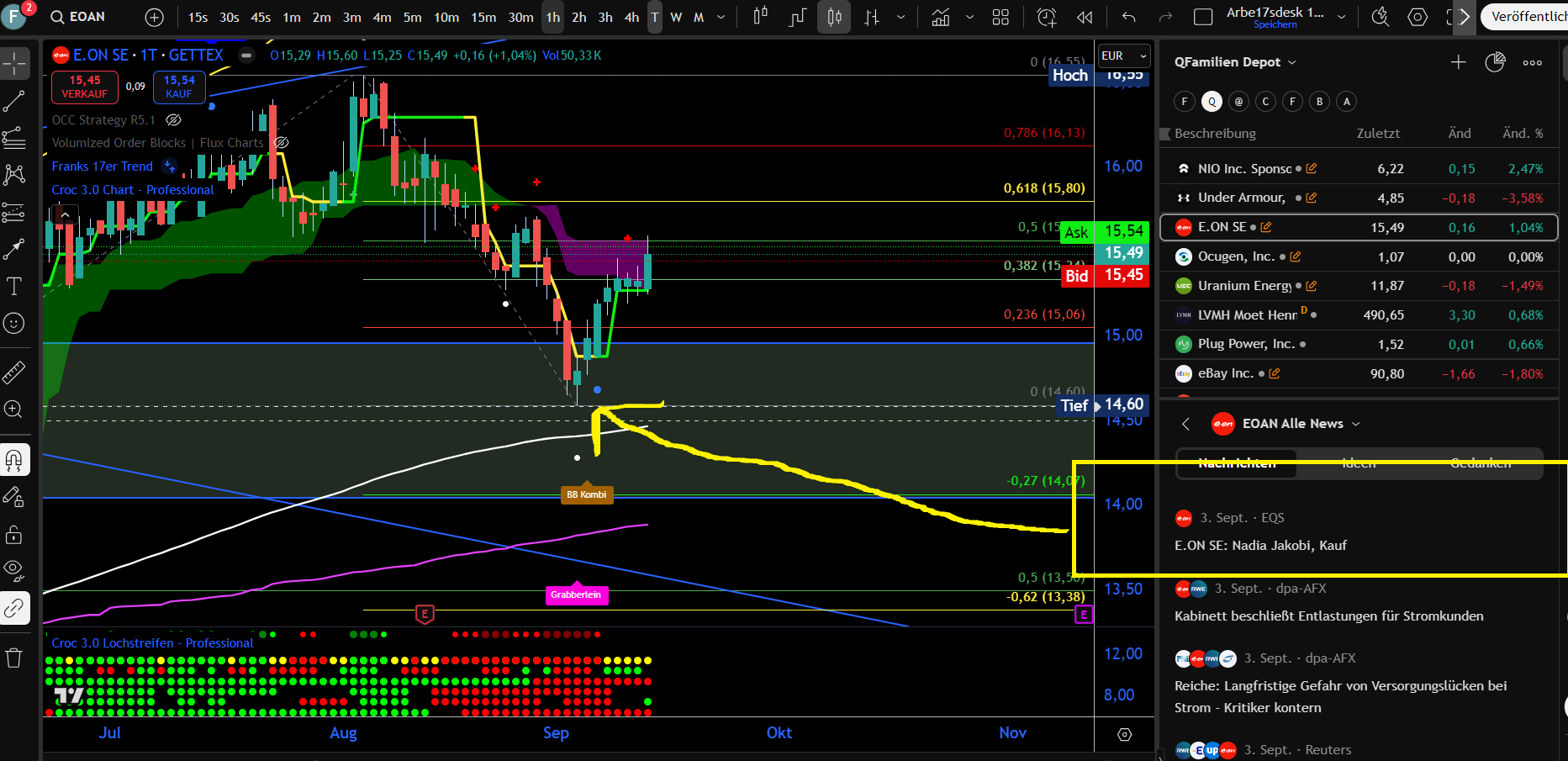Add a symbol to the watchlist

coord(1458,62)
